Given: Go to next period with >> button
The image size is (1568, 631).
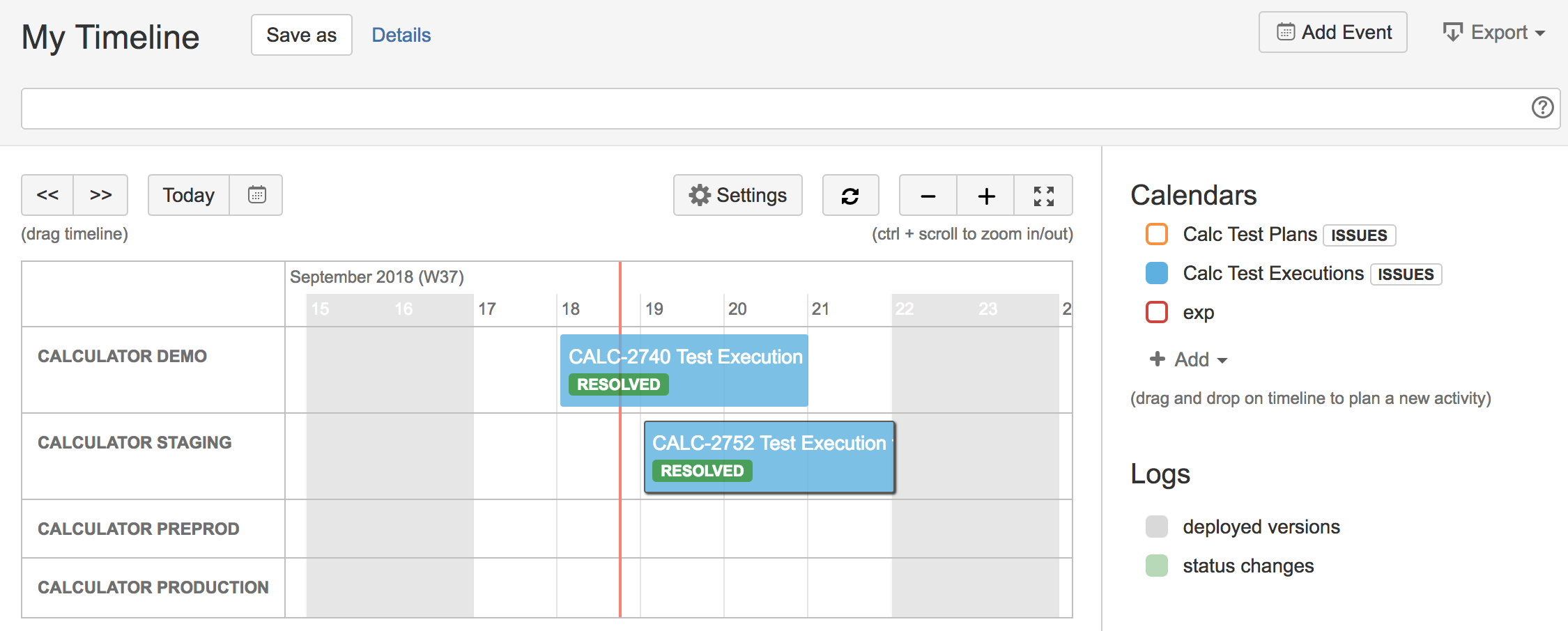Looking at the screenshot, I should pos(101,195).
